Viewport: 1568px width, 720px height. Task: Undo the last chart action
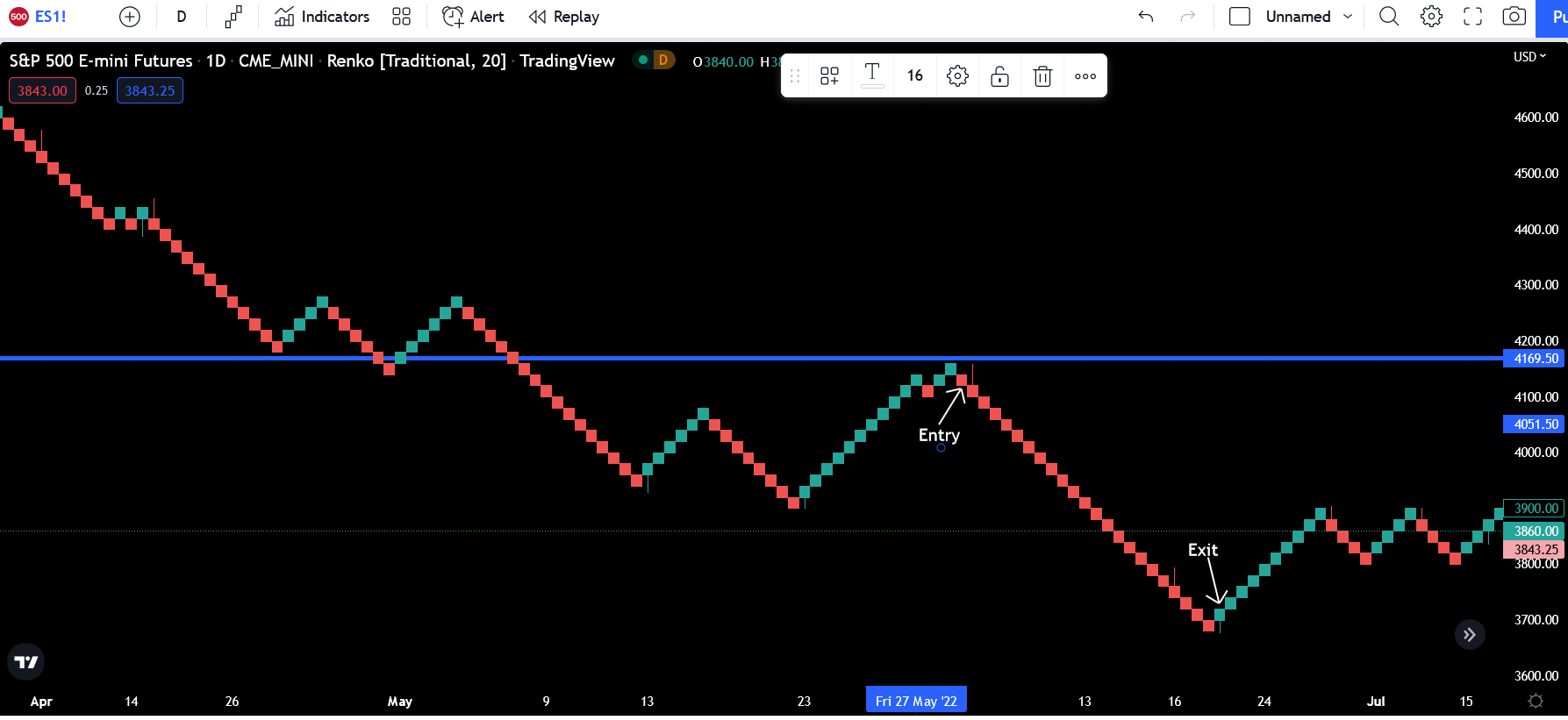click(x=1145, y=17)
